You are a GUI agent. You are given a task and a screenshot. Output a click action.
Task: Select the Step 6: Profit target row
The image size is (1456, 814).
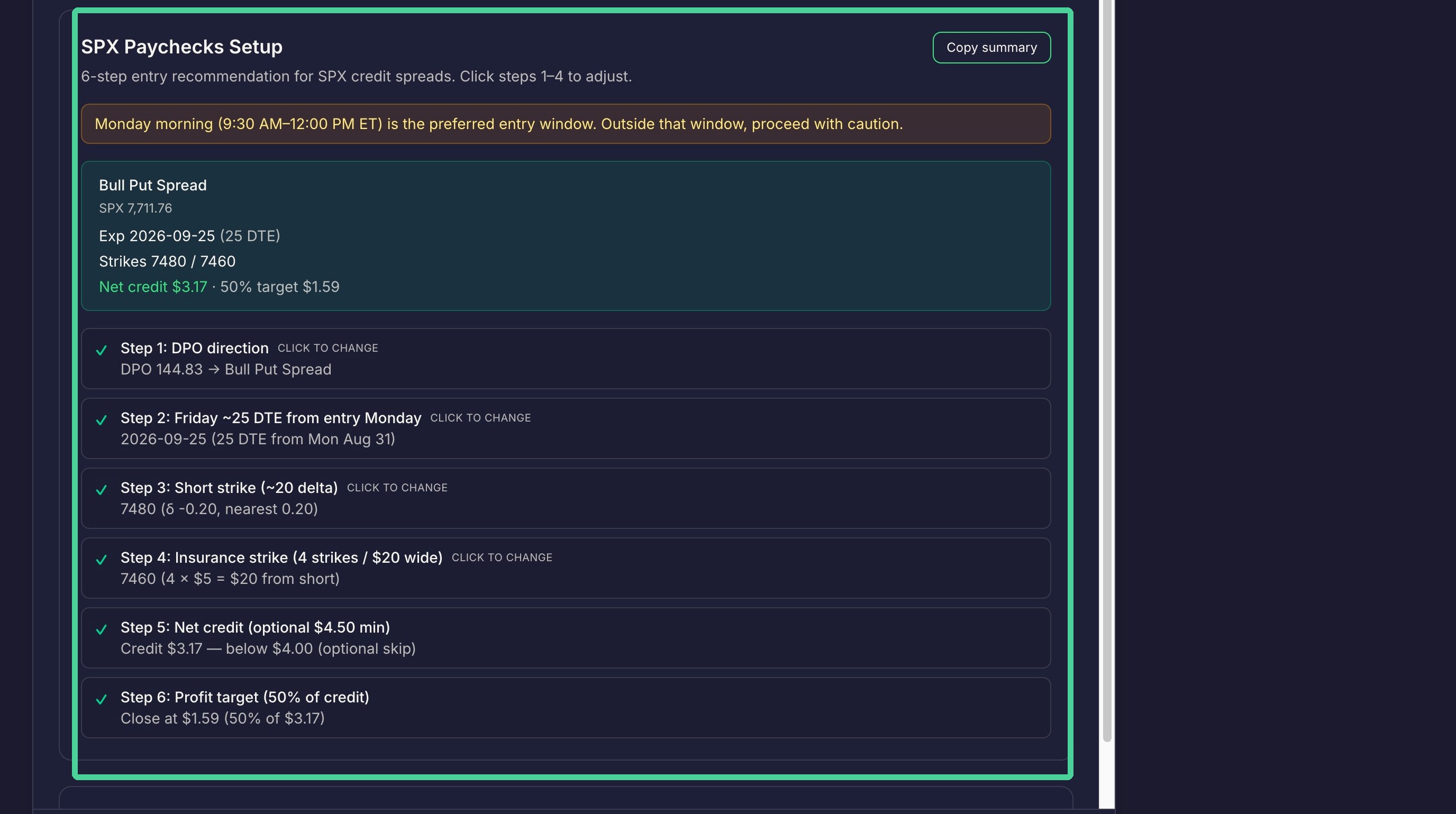pos(566,708)
